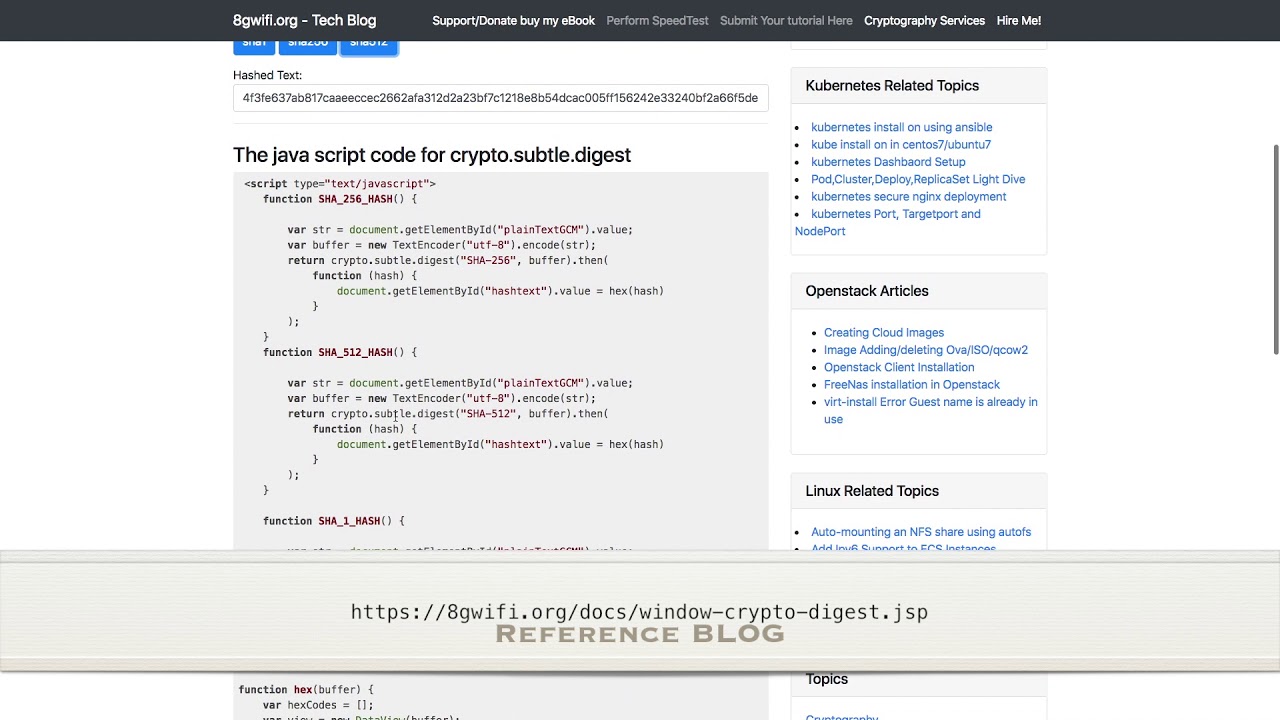Open kubernetes Dashbaord Setup link
This screenshot has width=1280, height=720.
888,162
